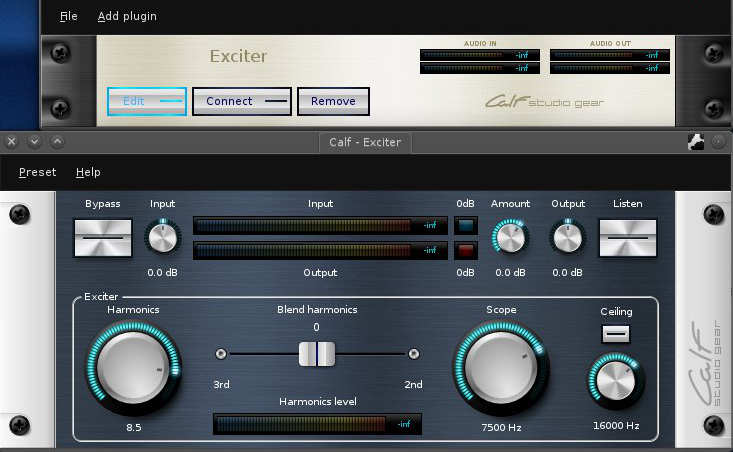Click the Scope frequency knob
The image size is (733, 452).
pyautogui.click(x=501, y=368)
